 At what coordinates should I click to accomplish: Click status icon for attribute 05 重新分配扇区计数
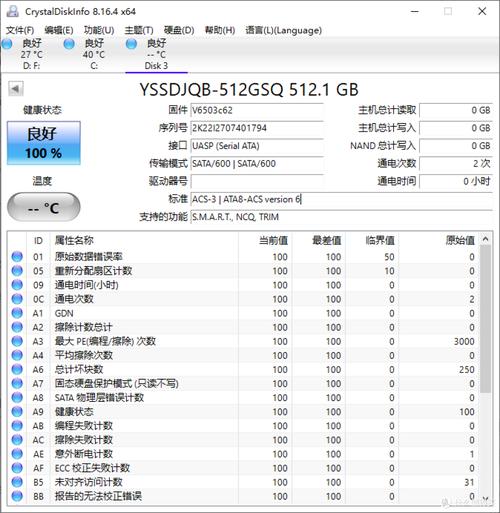[x=17, y=271]
